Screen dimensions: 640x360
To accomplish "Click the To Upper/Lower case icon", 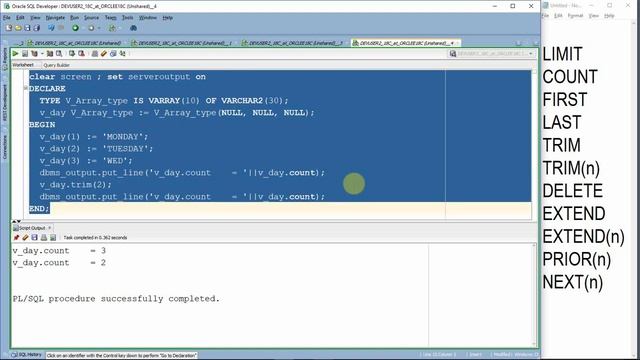I will coord(122,53).
